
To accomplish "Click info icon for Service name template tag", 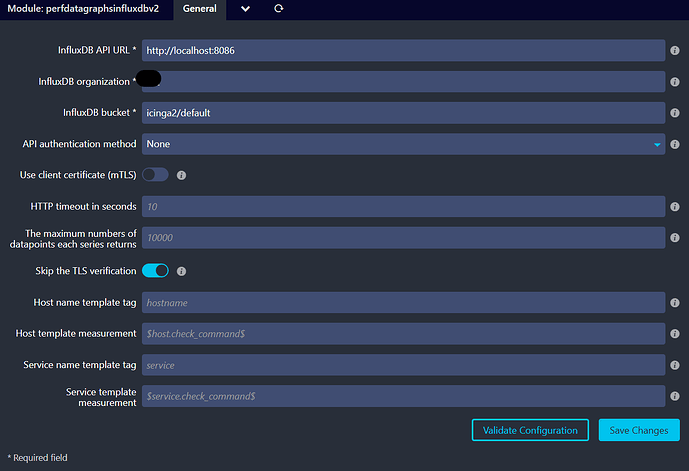I will [674, 365].
